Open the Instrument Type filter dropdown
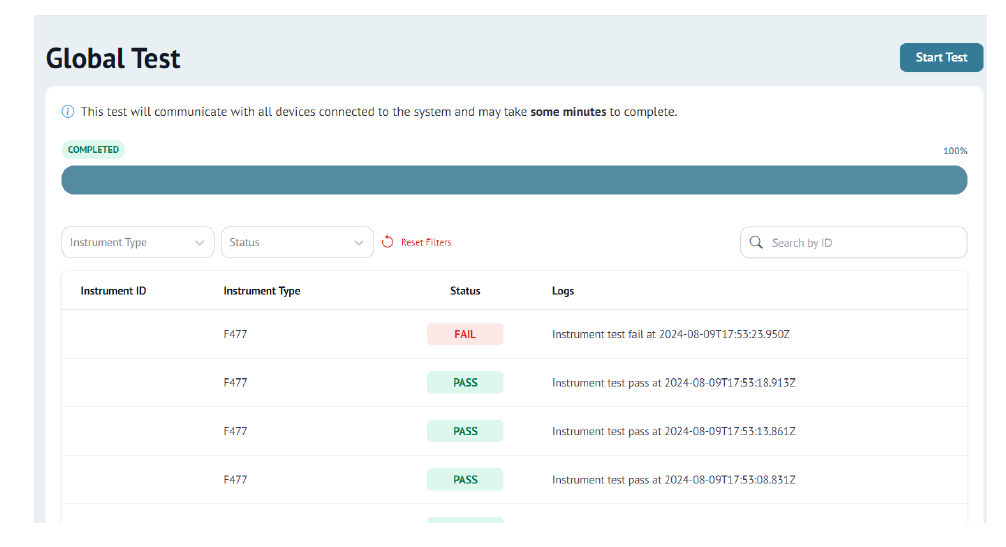The image size is (1006, 547). point(137,242)
